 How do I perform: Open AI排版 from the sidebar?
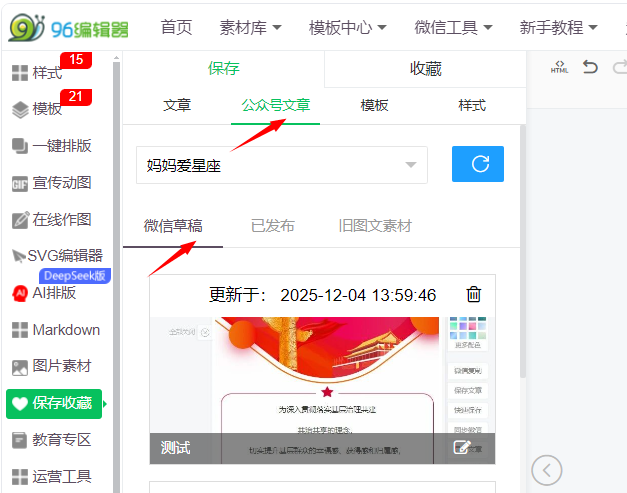pyautogui.click(x=56, y=293)
